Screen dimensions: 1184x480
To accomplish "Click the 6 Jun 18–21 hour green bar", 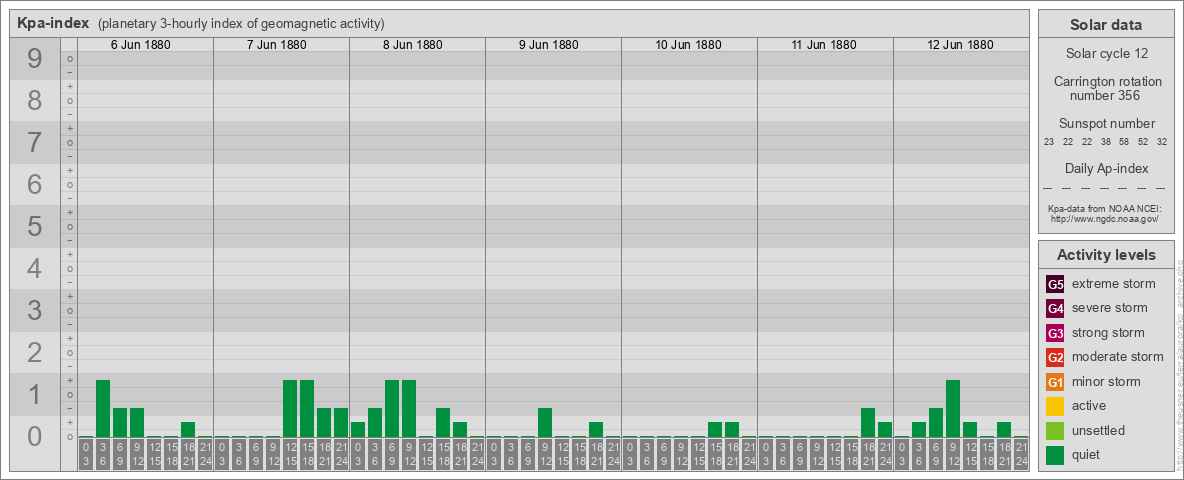I will point(188,429).
